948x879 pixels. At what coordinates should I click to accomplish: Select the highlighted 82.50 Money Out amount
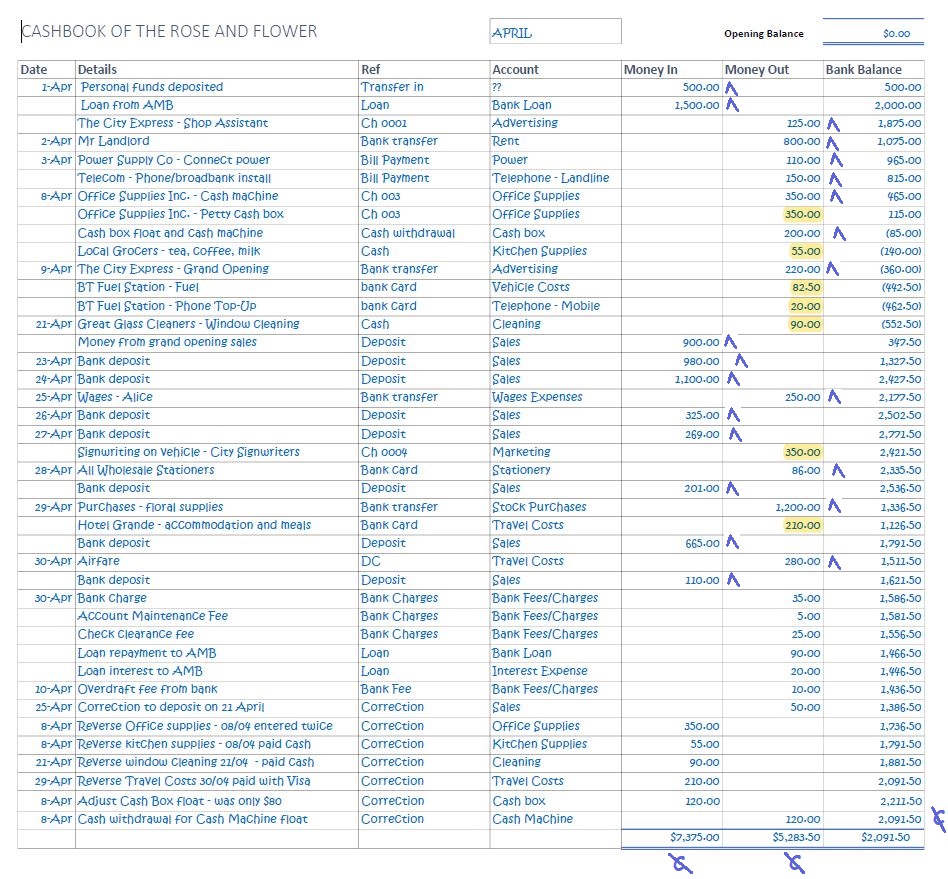(806, 288)
